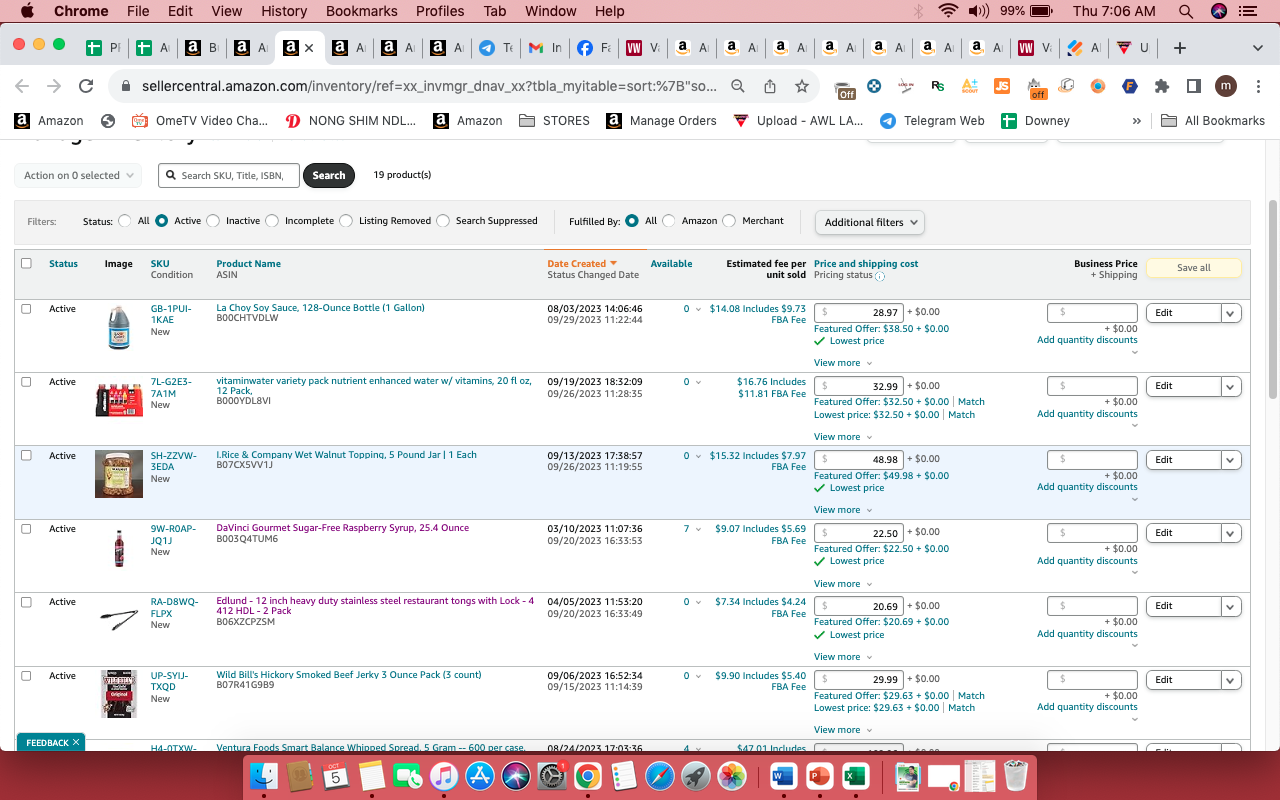The image size is (1280, 800).
Task: Open Manage Orders bookmark
Action: click(x=662, y=121)
